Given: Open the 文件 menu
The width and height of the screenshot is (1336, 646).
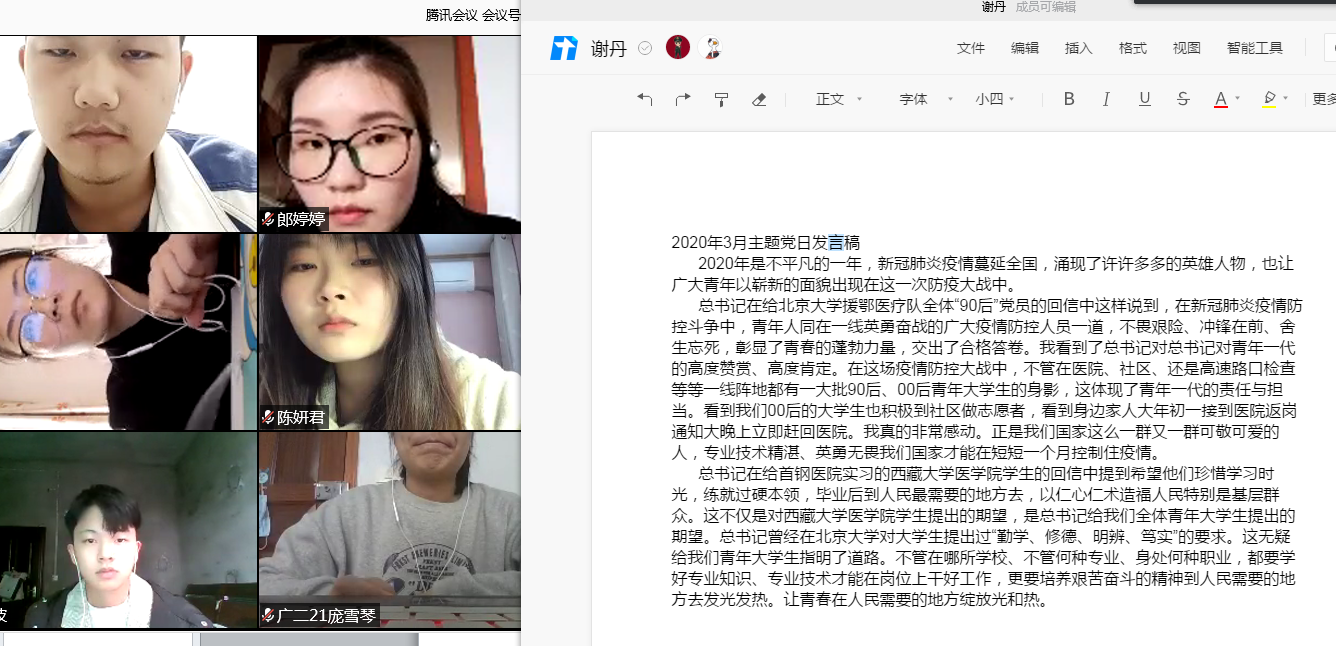Looking at the screenshot, I should (971, 48).
